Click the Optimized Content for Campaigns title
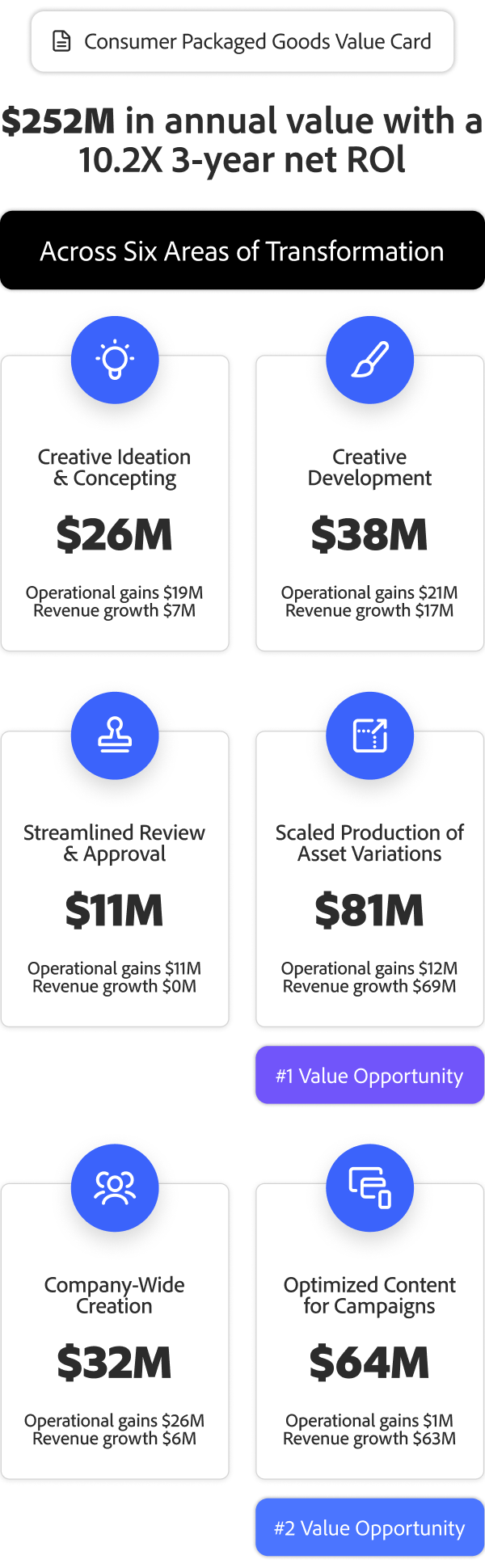 point(369,1295)
